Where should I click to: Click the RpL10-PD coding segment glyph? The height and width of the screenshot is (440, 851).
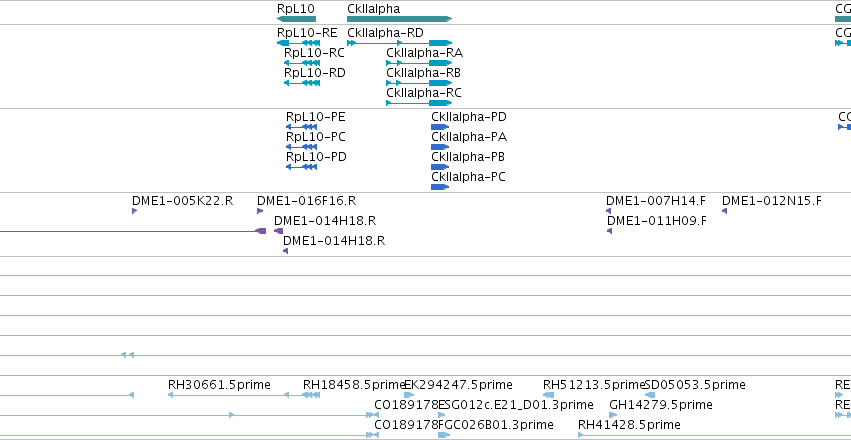(x=301, y=167)
